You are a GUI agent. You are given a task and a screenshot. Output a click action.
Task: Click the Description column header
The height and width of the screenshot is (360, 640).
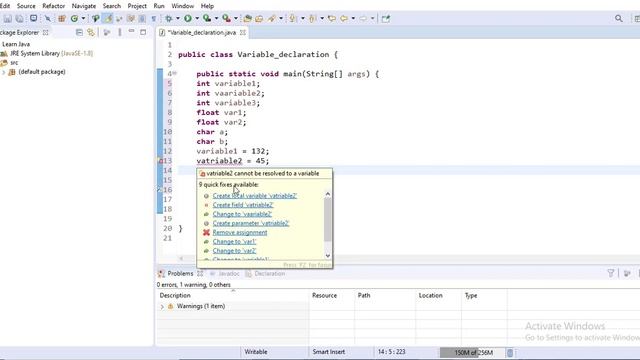coord(175,296)
